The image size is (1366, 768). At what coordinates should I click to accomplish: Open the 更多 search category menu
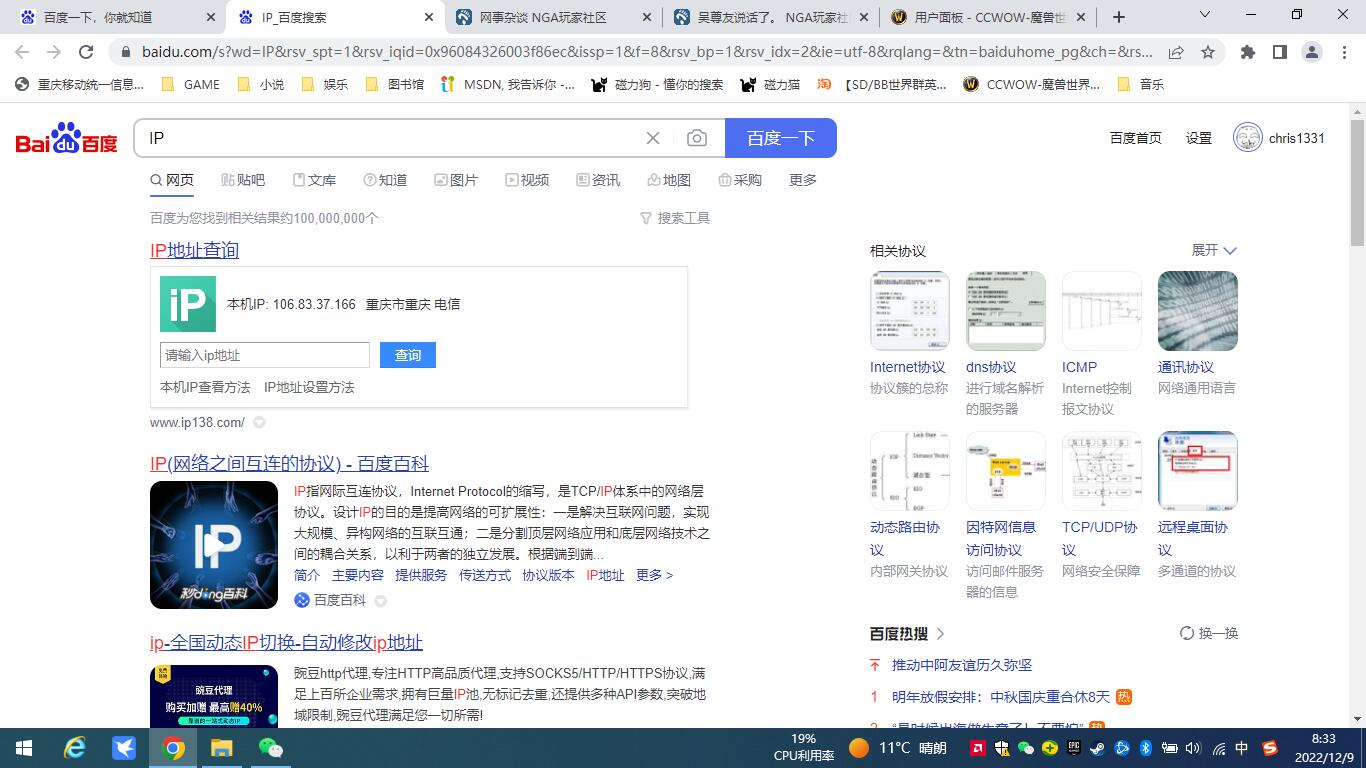click(x=801, y=180)
